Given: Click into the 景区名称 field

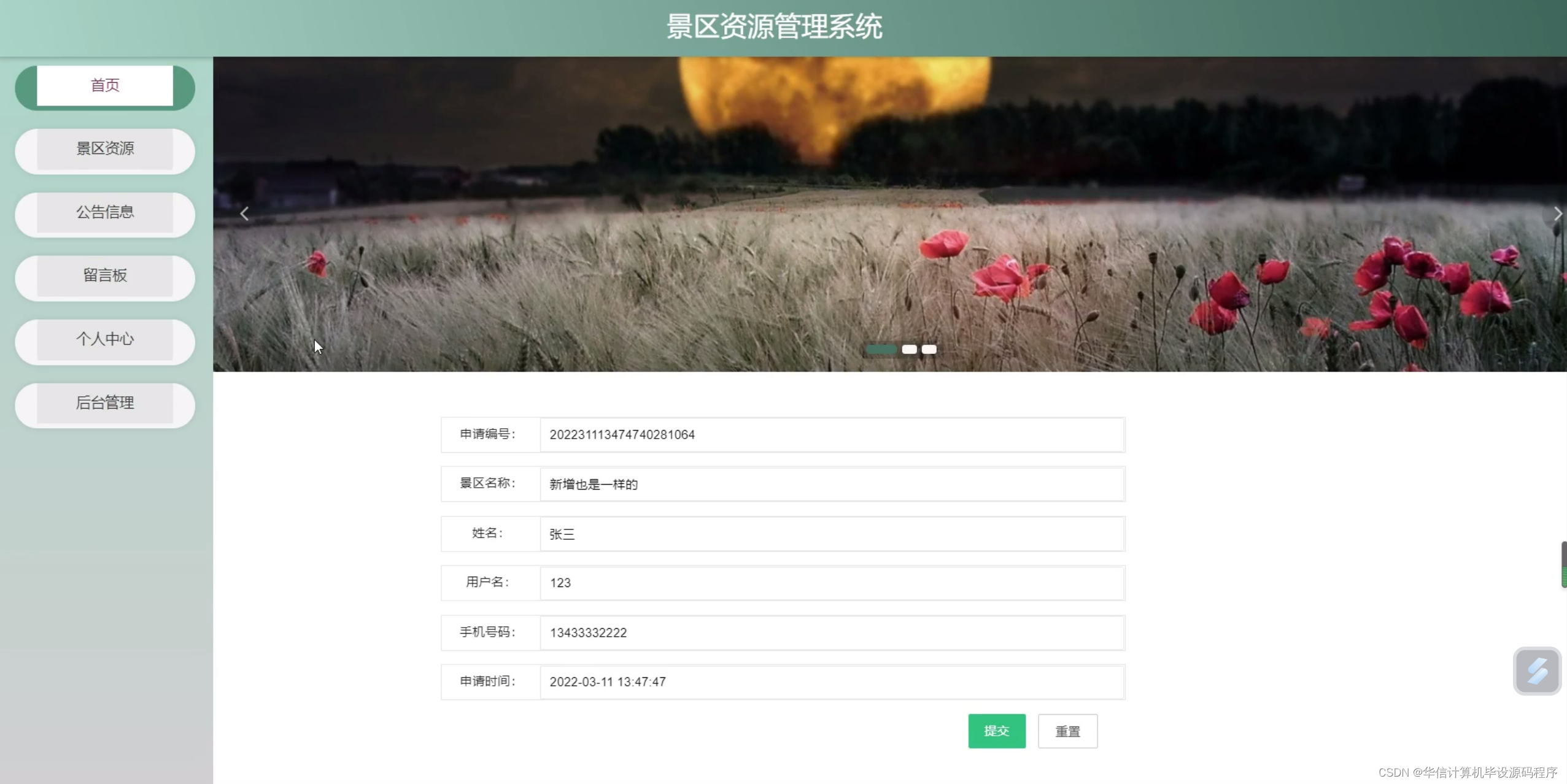Looking at the screenshot, I should pos(831,485).
